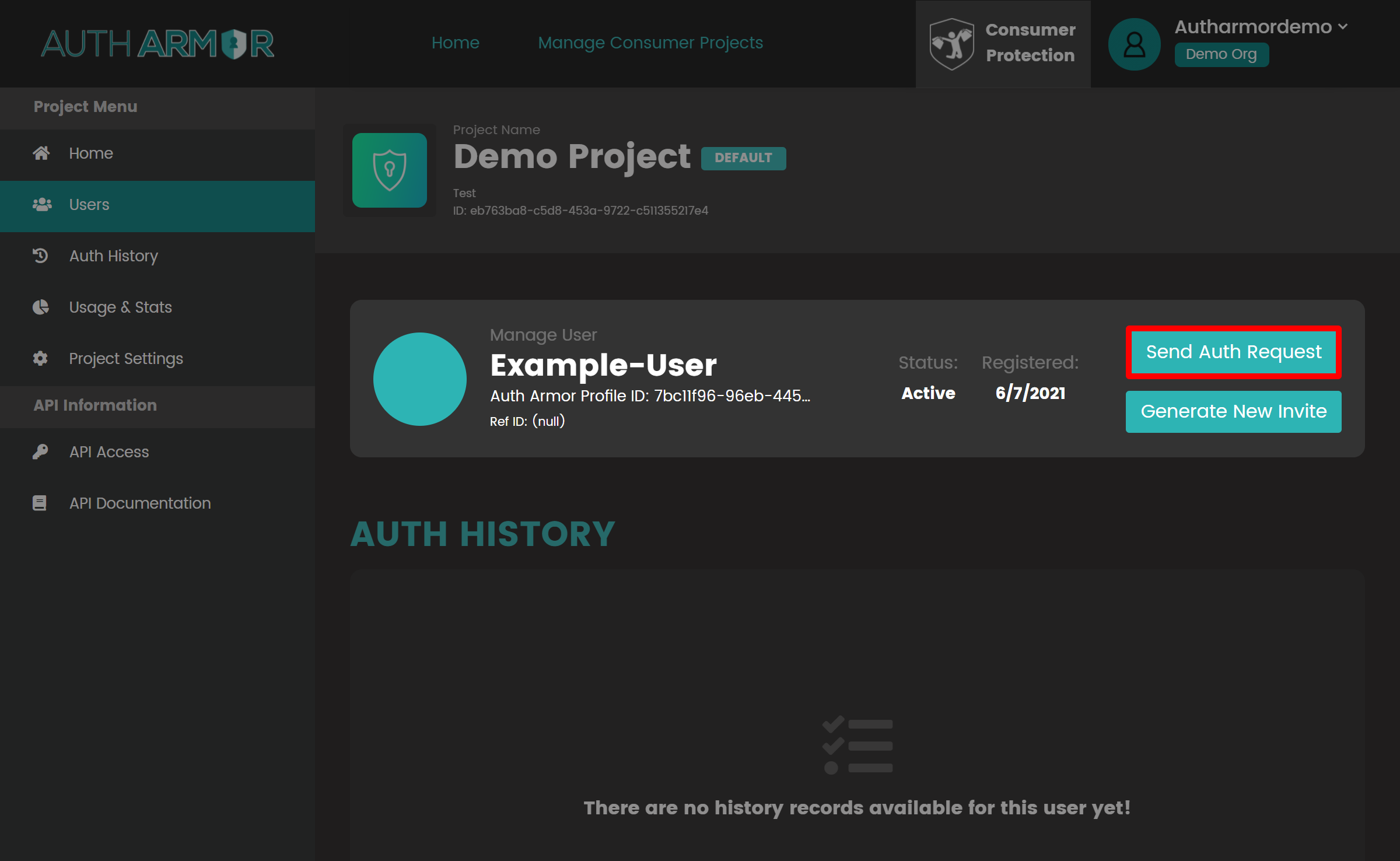
Task: Click the DEFAULT project badge
Action: 743,158
